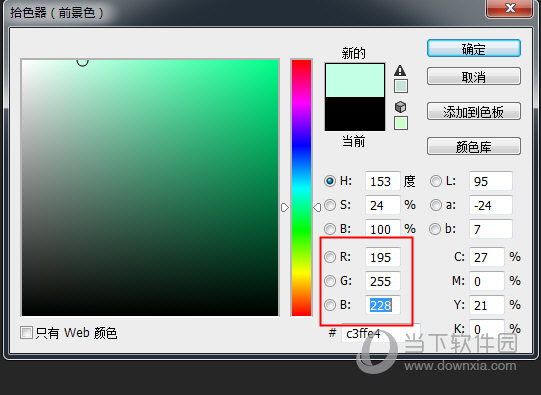541x395 pixels.
Task: Select the Lab b radio button
Action: click(435, 229)
